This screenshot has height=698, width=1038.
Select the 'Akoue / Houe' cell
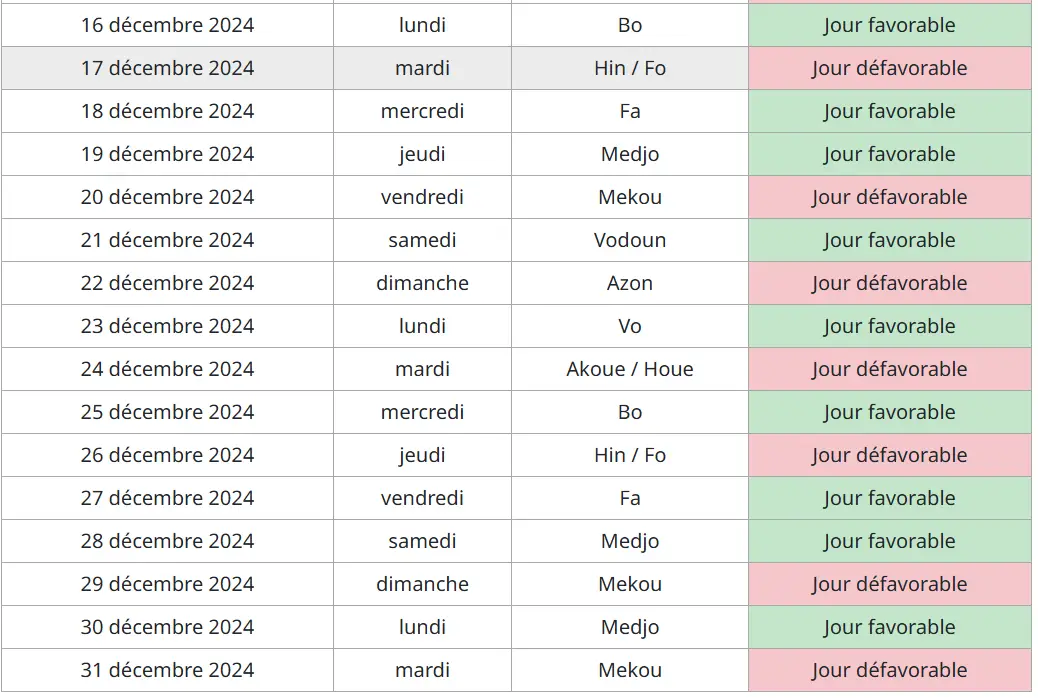tap(630, 369)
